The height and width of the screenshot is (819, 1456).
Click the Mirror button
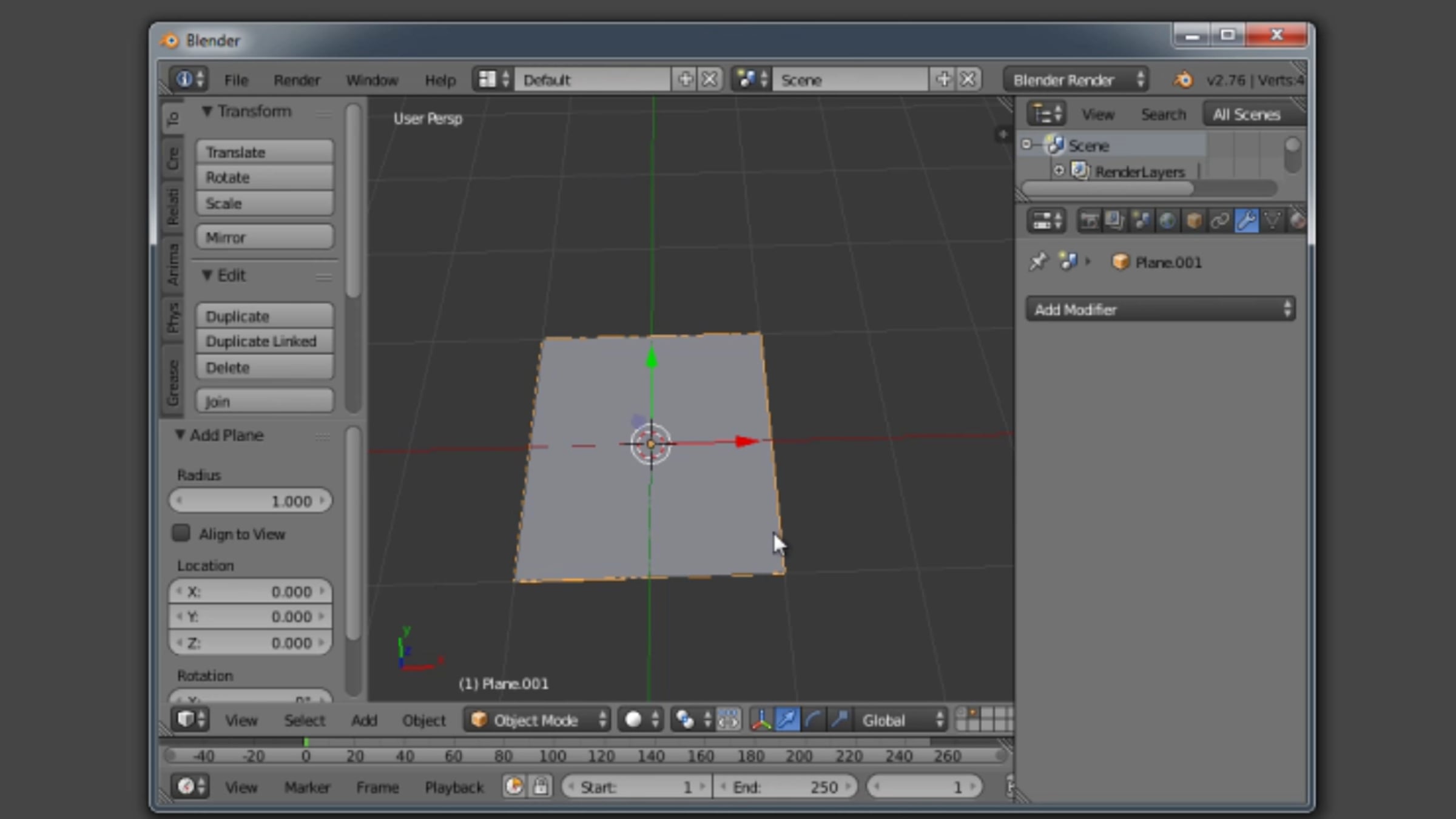[x=265, y=237]
